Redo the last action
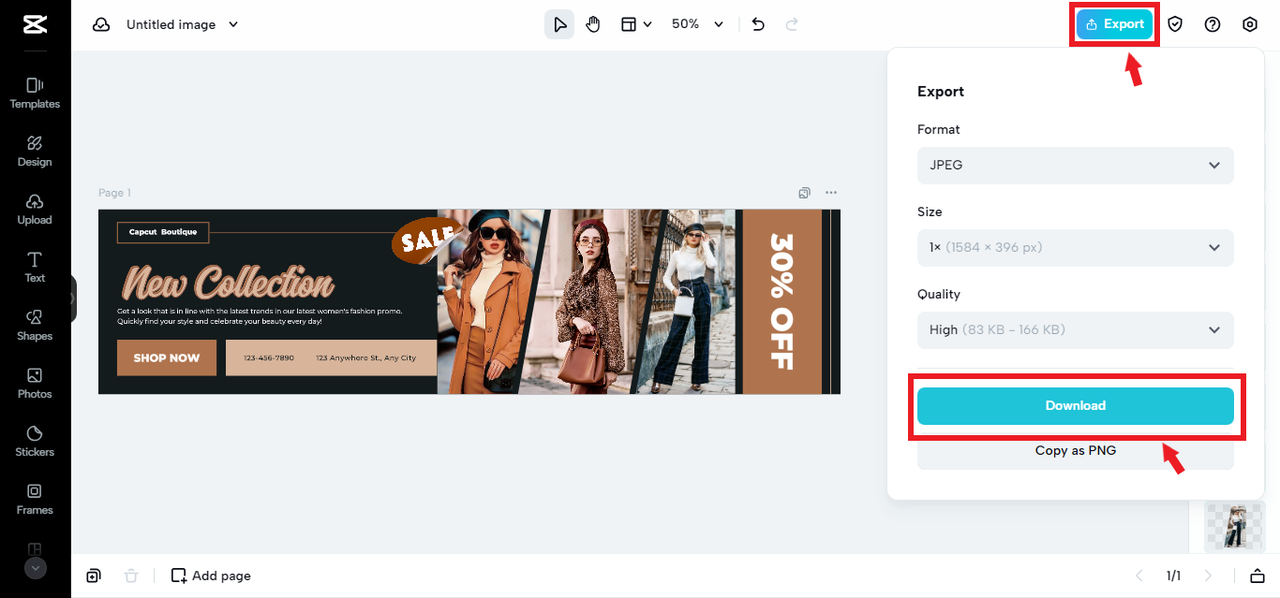This screenshot has height=598, width=1280. pyautogui.click(x=792, y=24)
